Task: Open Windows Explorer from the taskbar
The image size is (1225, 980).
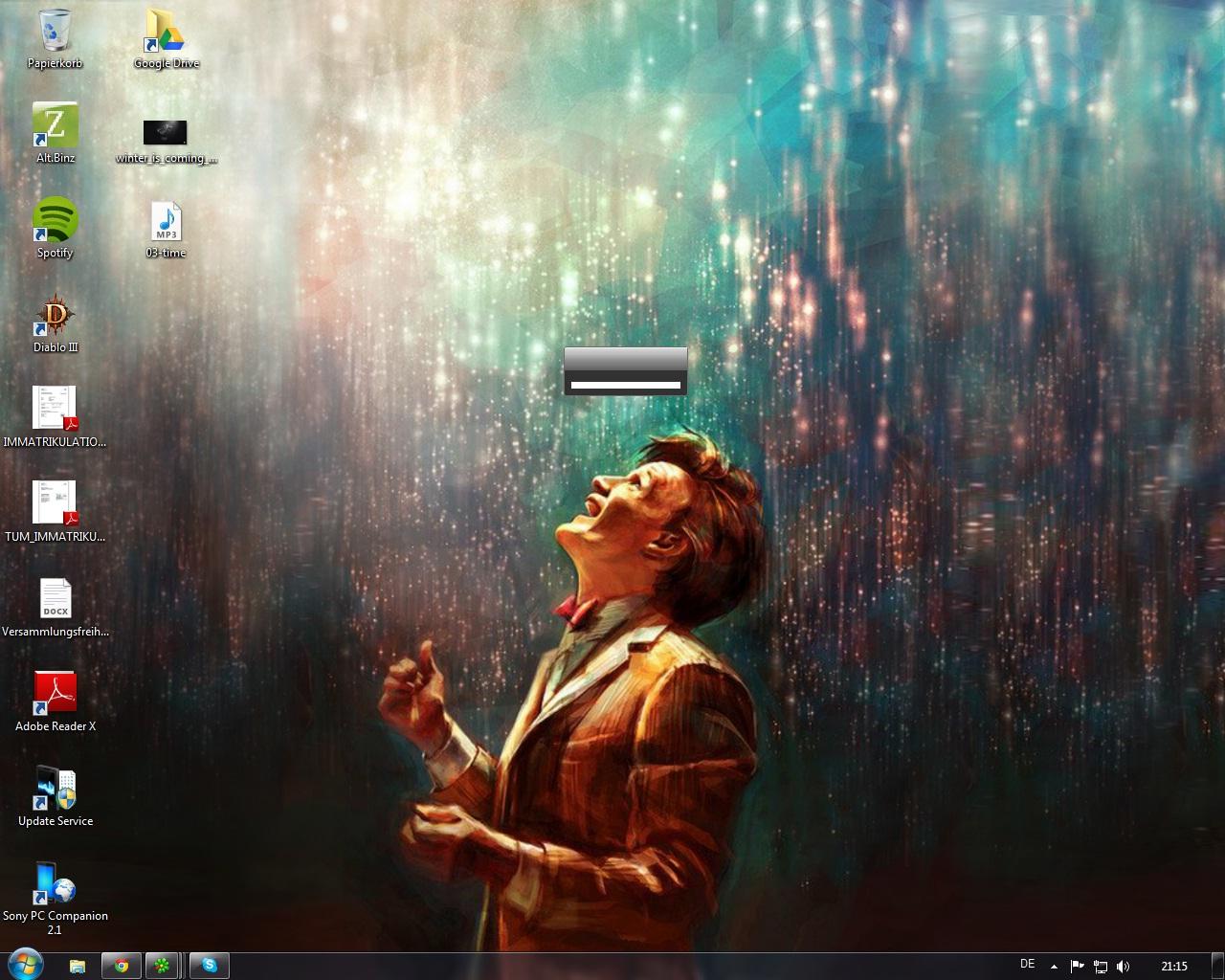Action: pyautogui.click(x=78, y=967)
